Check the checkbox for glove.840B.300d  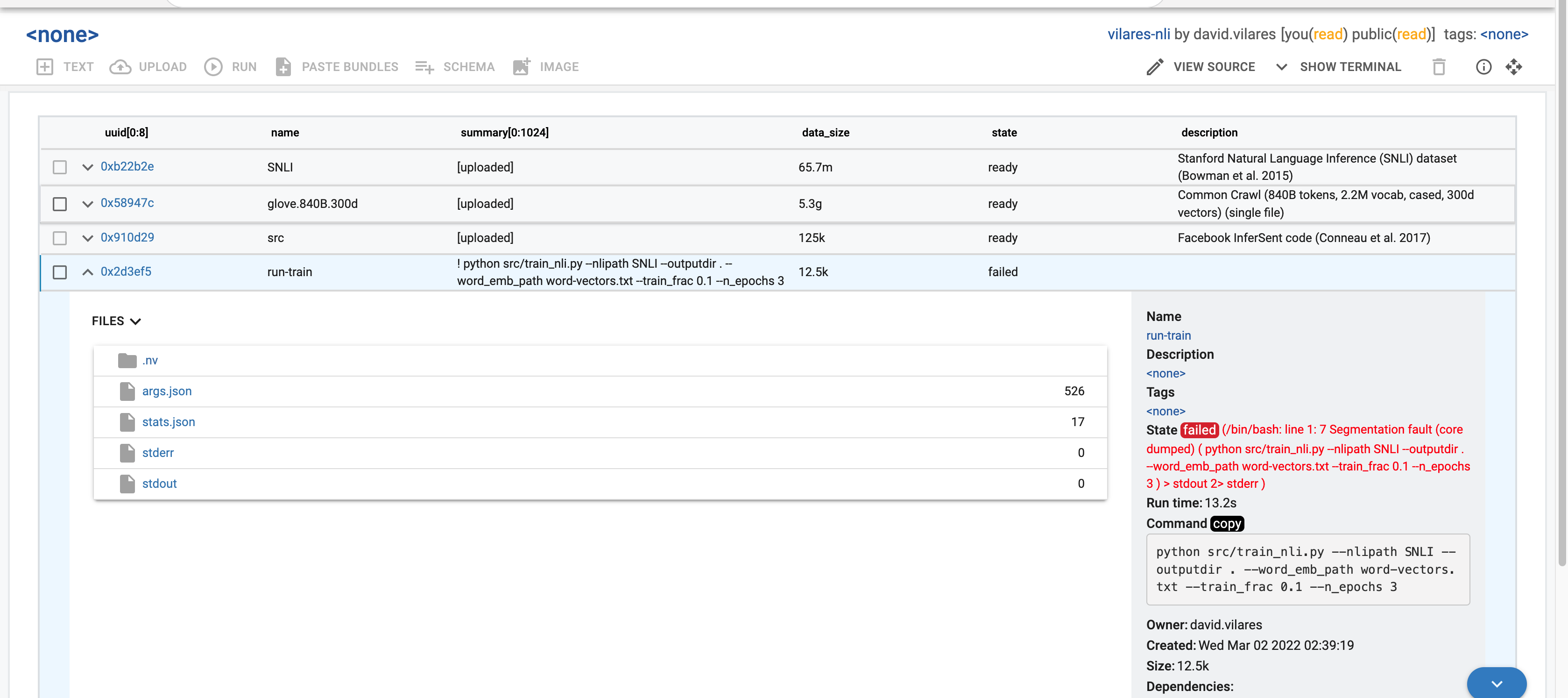tap(59, 204)
